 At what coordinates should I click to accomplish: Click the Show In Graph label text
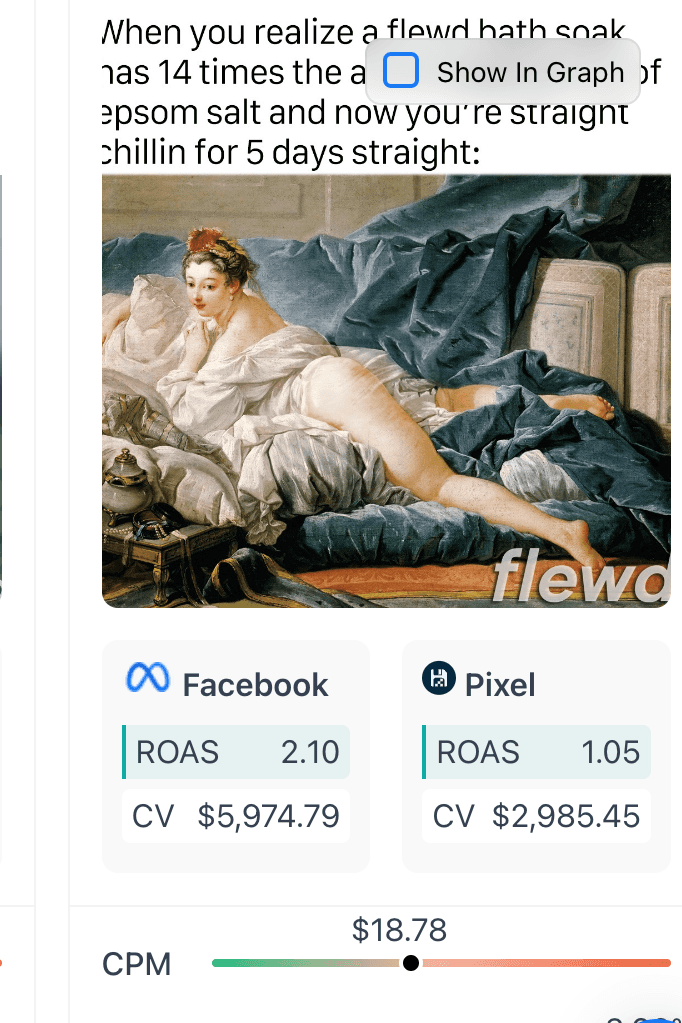pos(531,72)
